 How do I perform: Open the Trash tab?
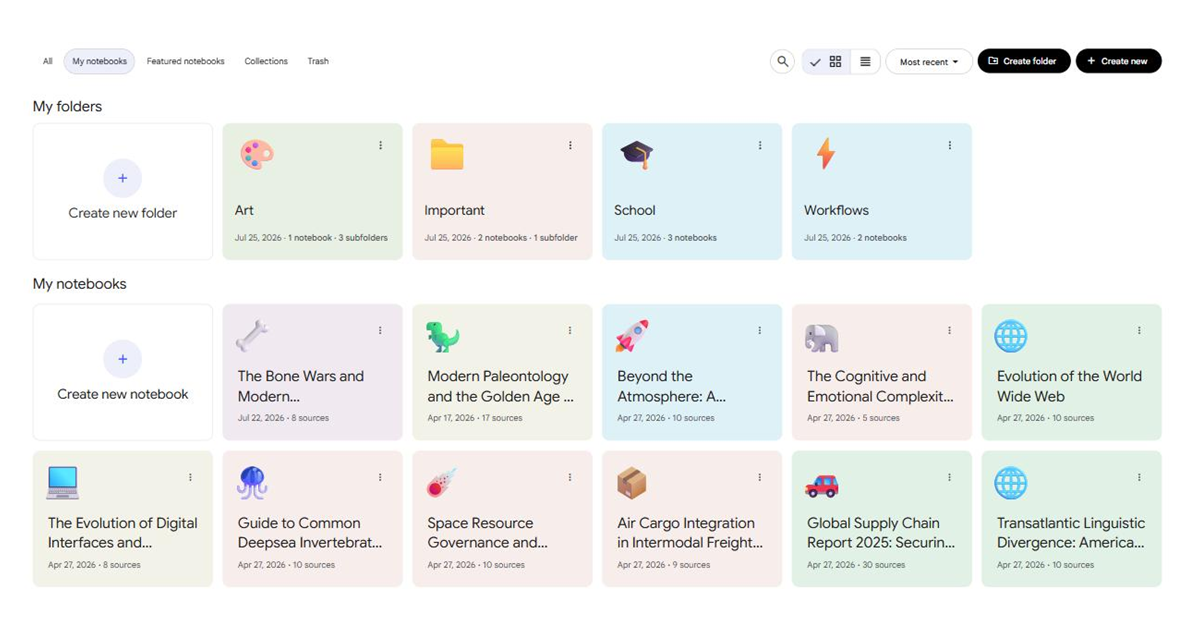coord(318,61)
